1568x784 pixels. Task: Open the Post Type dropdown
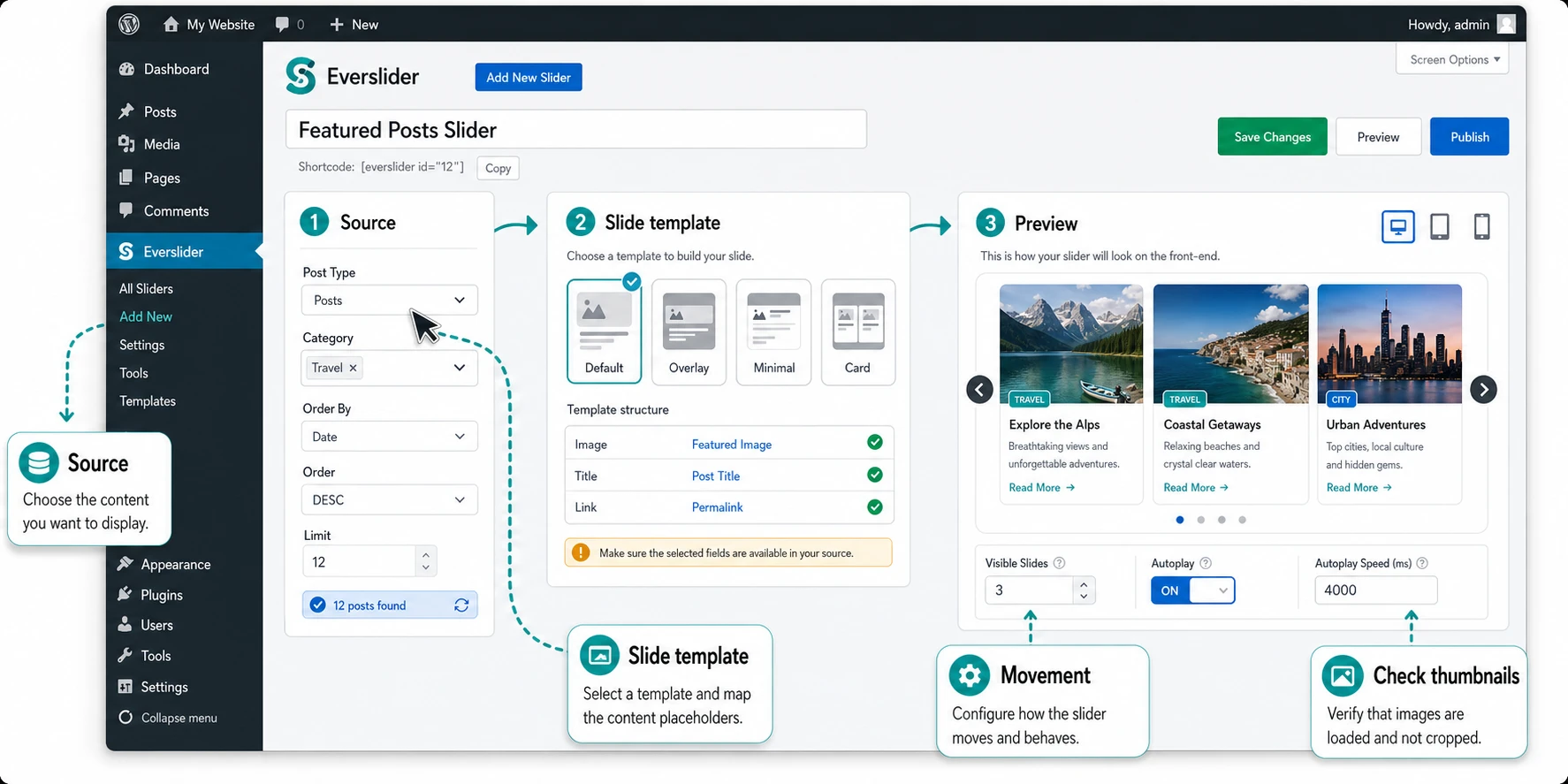point(389,300)
